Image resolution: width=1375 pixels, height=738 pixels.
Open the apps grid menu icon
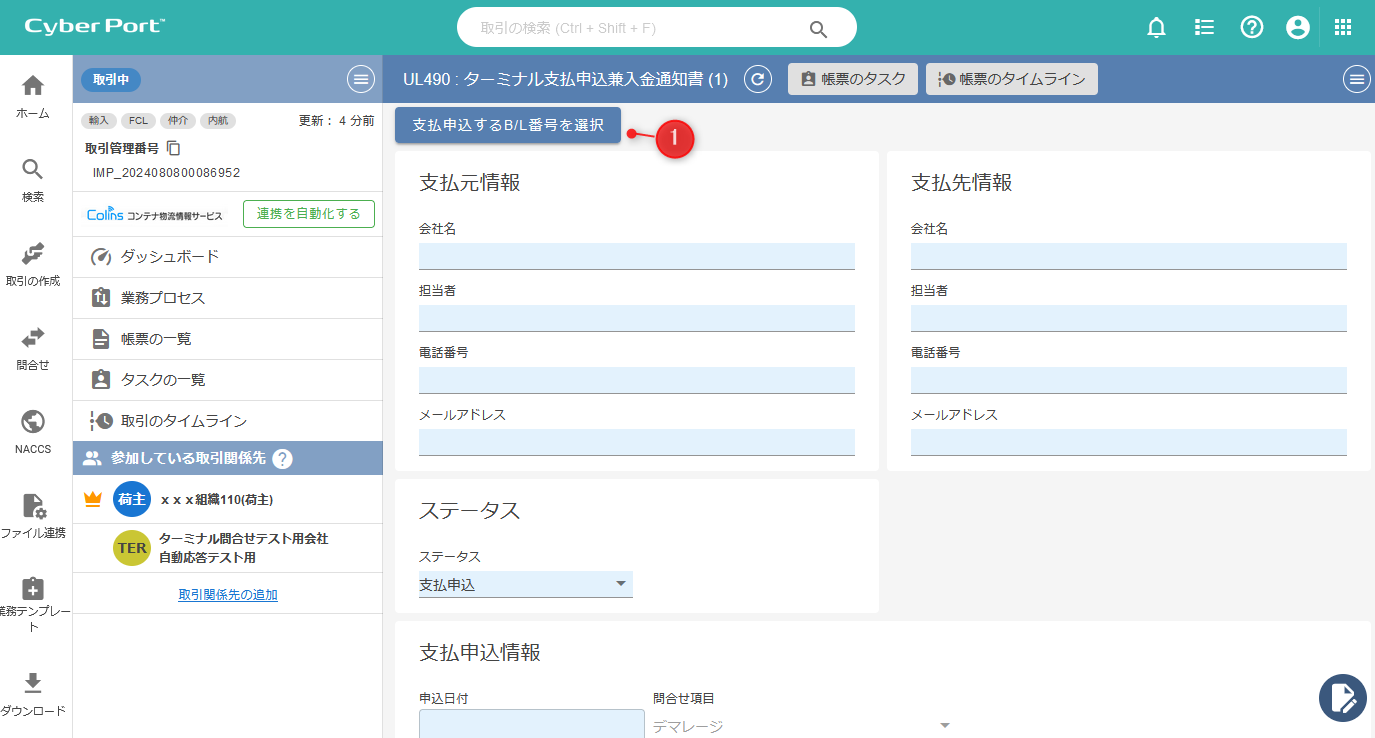1343,28
